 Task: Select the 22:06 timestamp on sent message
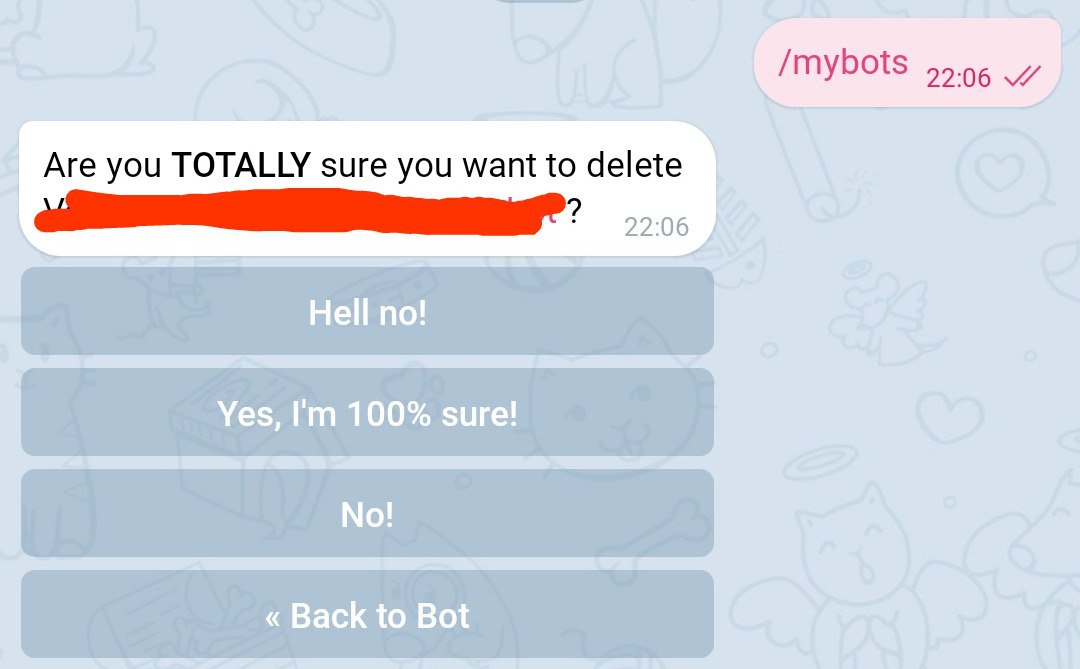point(958,78)
